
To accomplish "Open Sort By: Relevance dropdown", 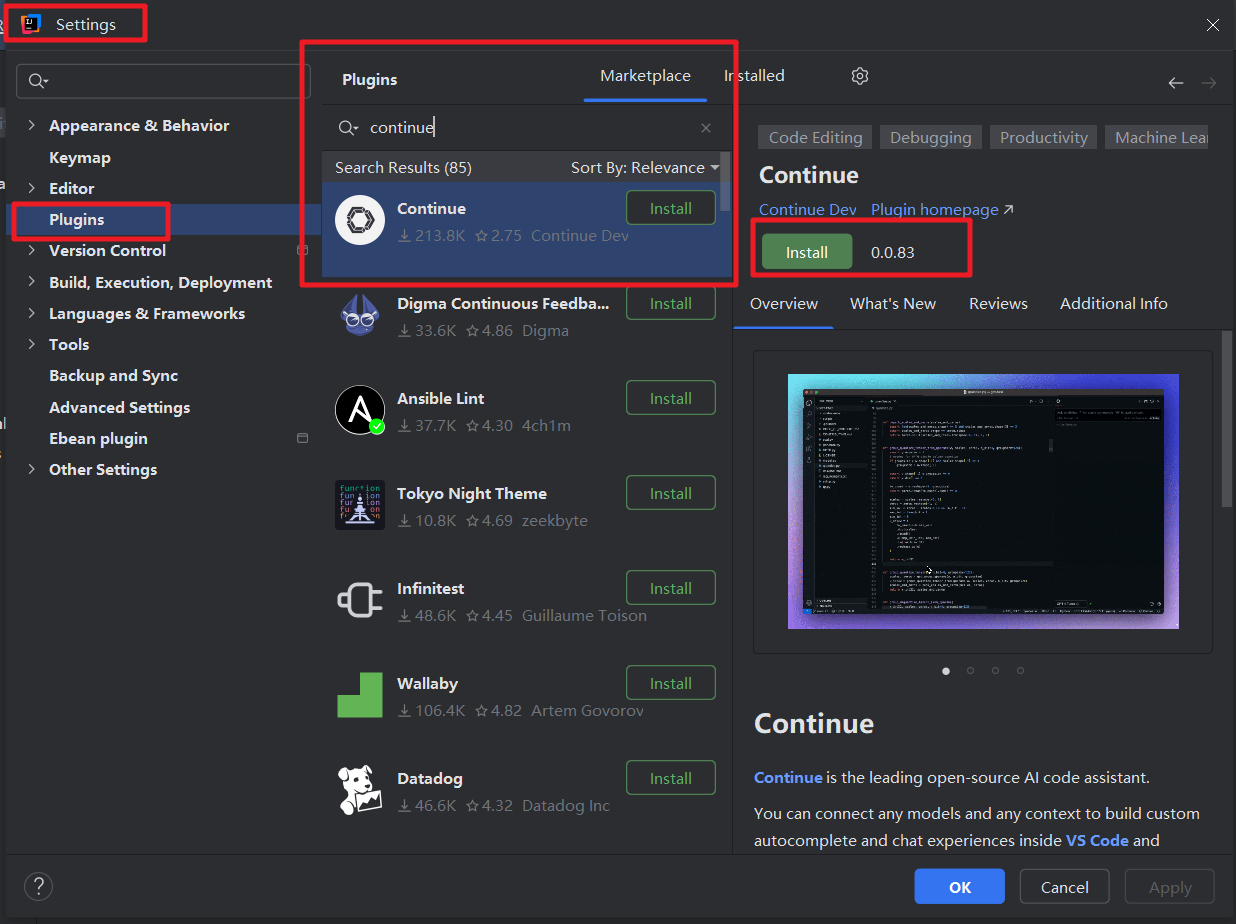I will [645, 167].
